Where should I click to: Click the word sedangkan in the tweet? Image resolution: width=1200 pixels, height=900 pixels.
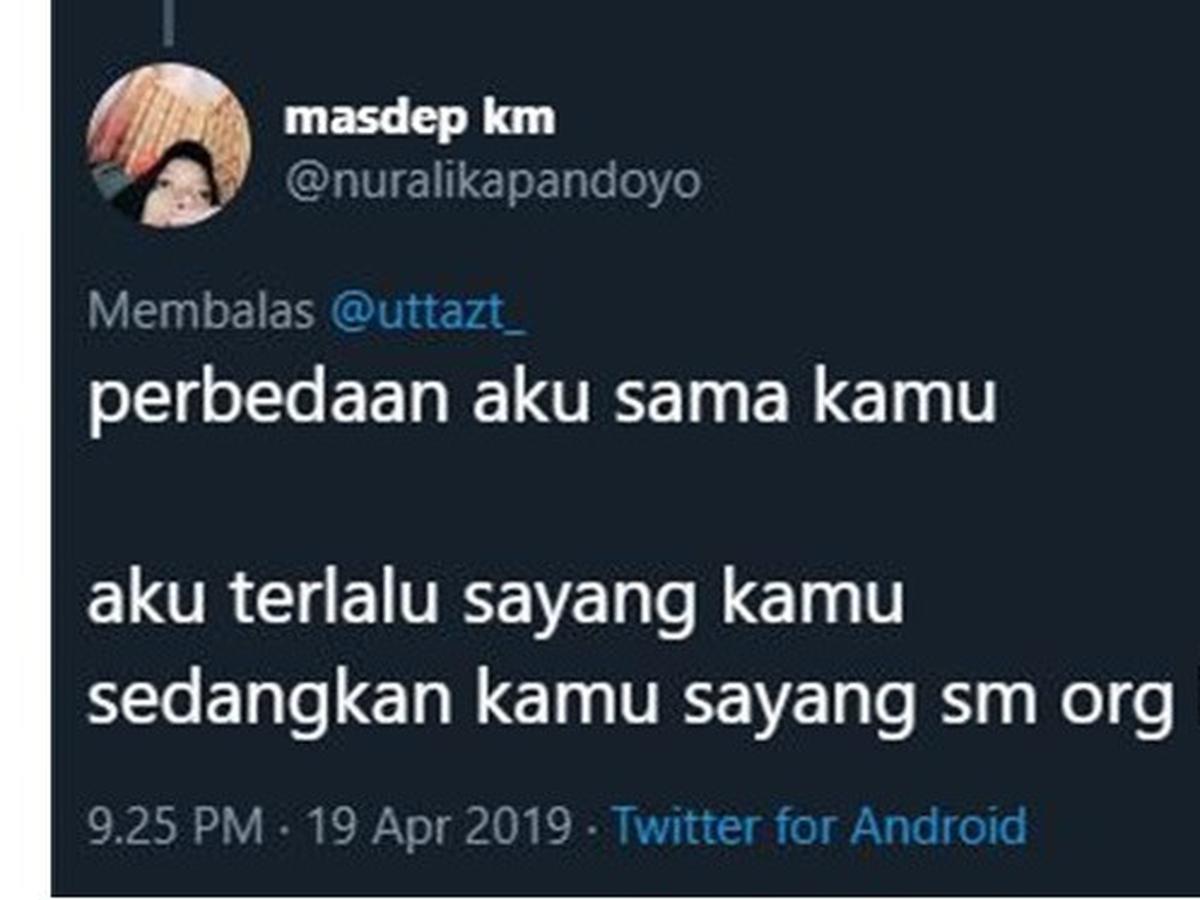272,702
